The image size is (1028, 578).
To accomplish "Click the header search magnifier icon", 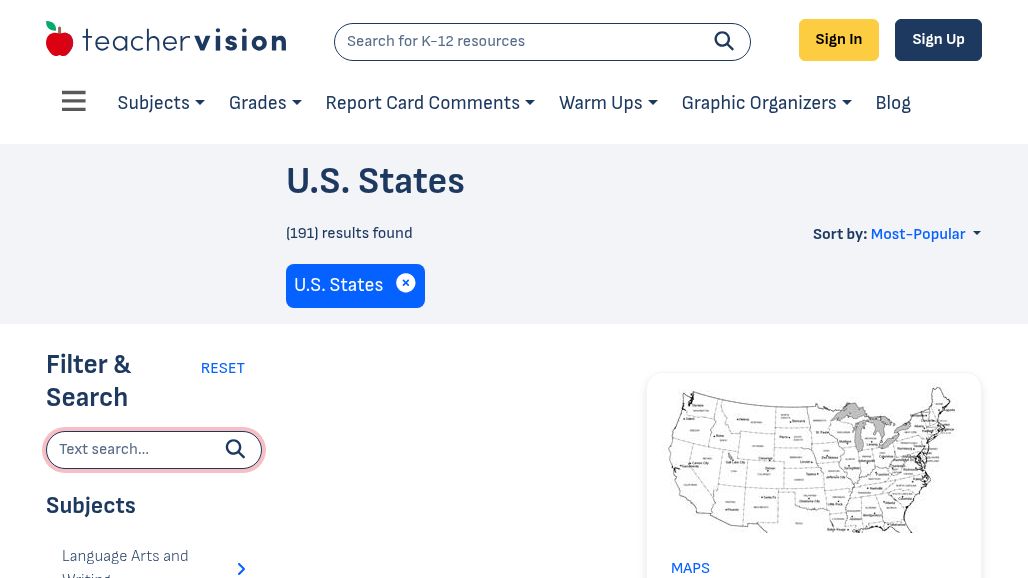I will (724, 41).
